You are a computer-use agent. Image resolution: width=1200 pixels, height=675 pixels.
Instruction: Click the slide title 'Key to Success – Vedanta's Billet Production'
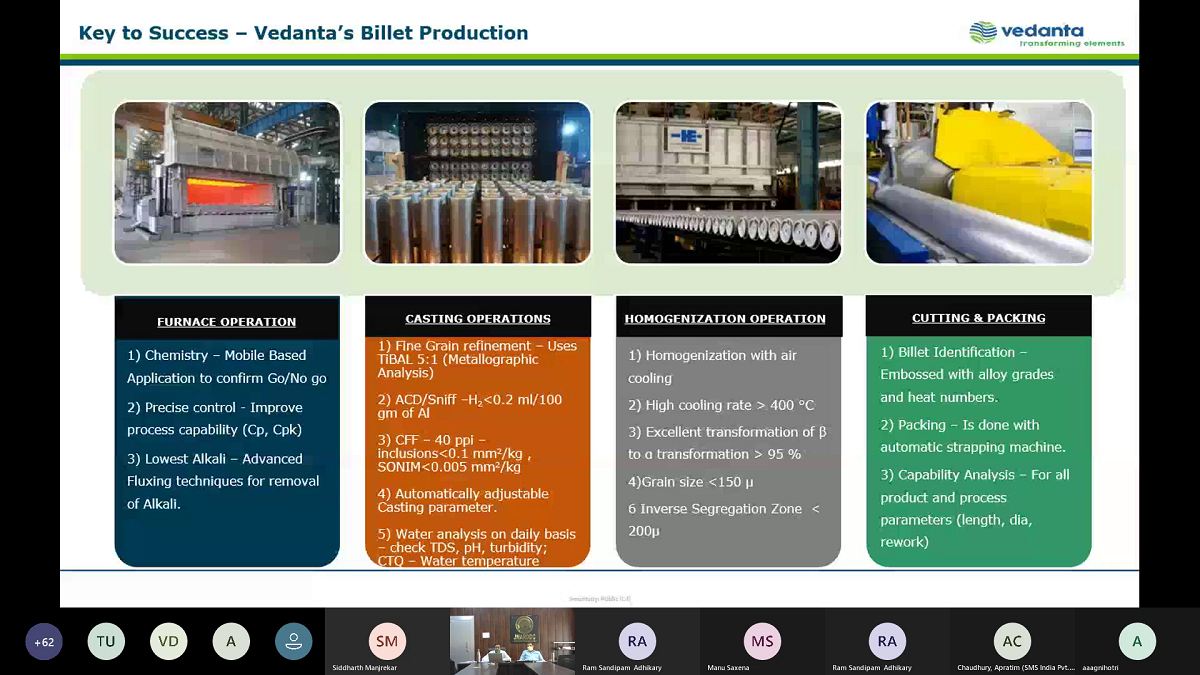pyautogui.click(x=304, y=33)
